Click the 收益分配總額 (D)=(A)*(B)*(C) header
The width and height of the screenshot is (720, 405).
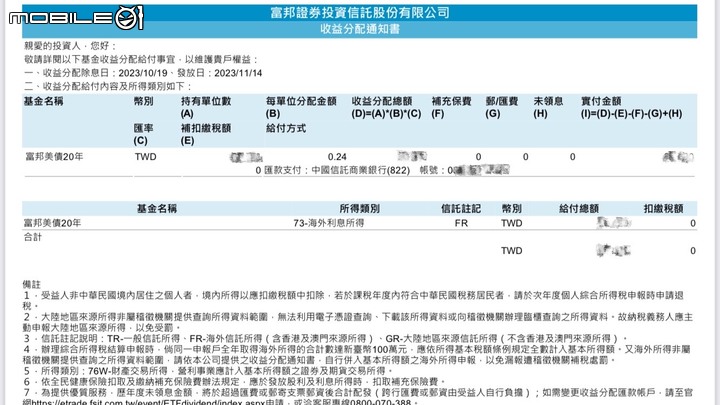click(386, 107)
